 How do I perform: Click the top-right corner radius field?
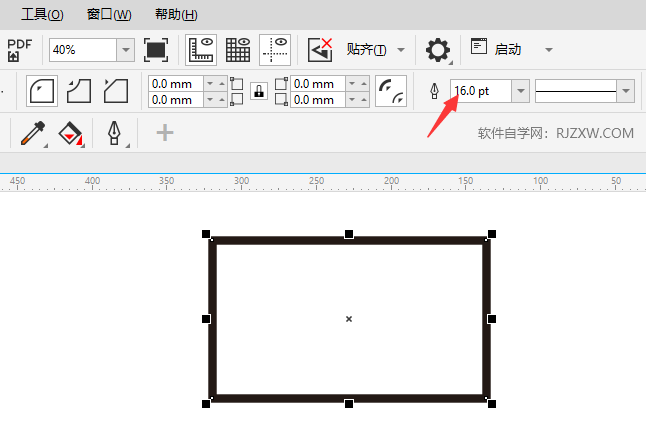[317, 84]
